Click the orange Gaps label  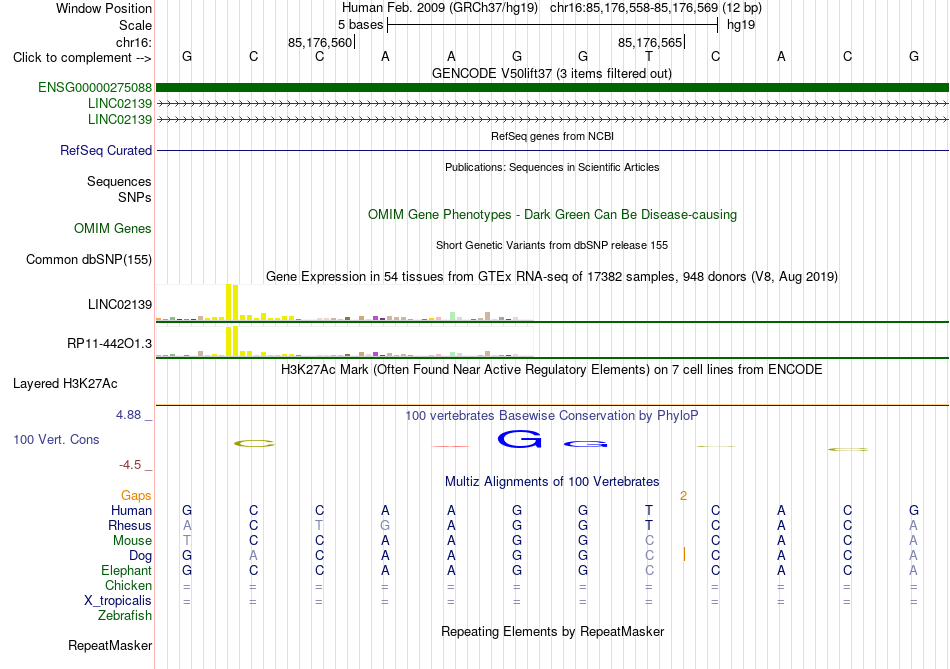(136, 496)
